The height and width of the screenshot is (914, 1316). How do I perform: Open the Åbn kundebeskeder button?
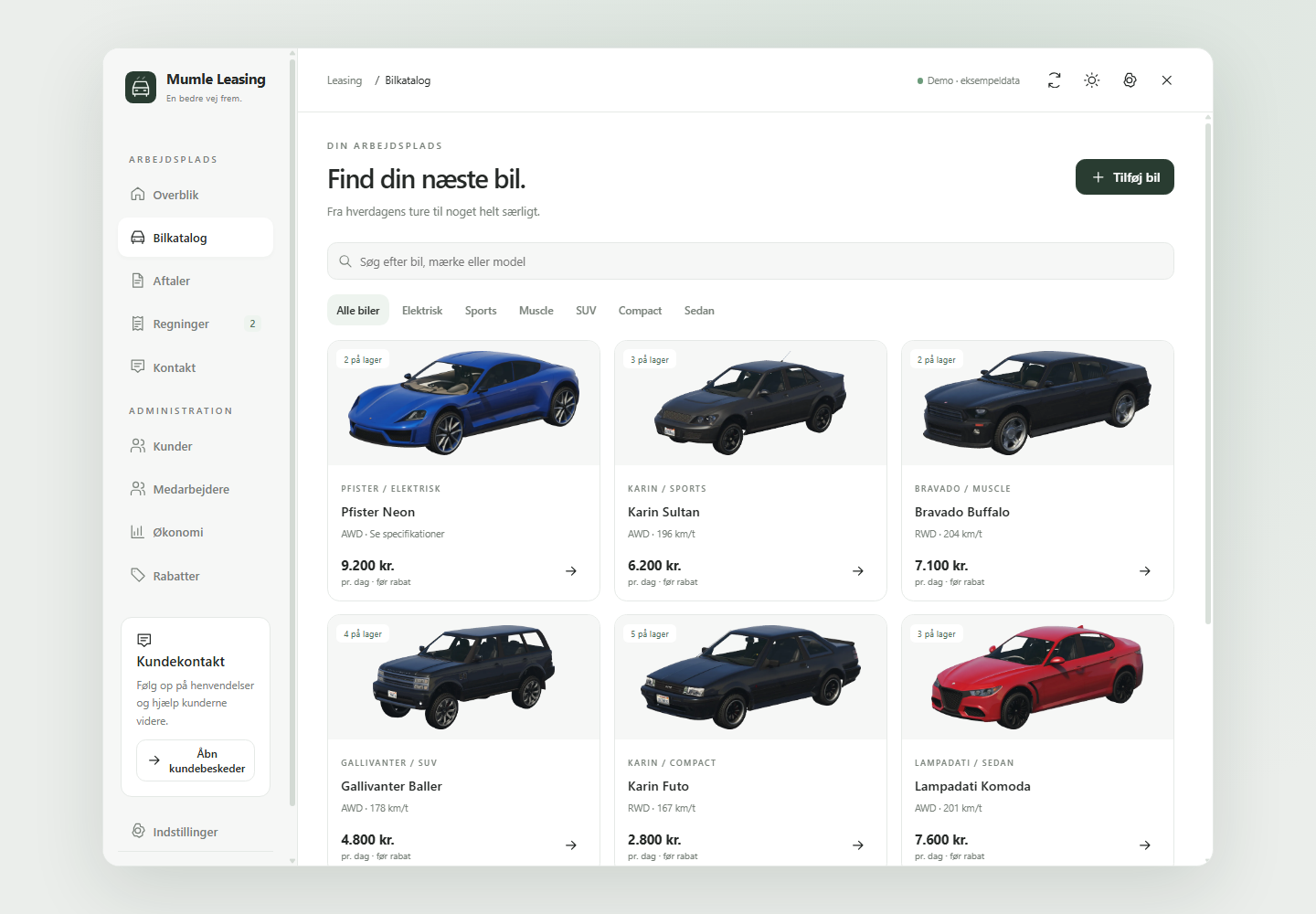point(196,760)
